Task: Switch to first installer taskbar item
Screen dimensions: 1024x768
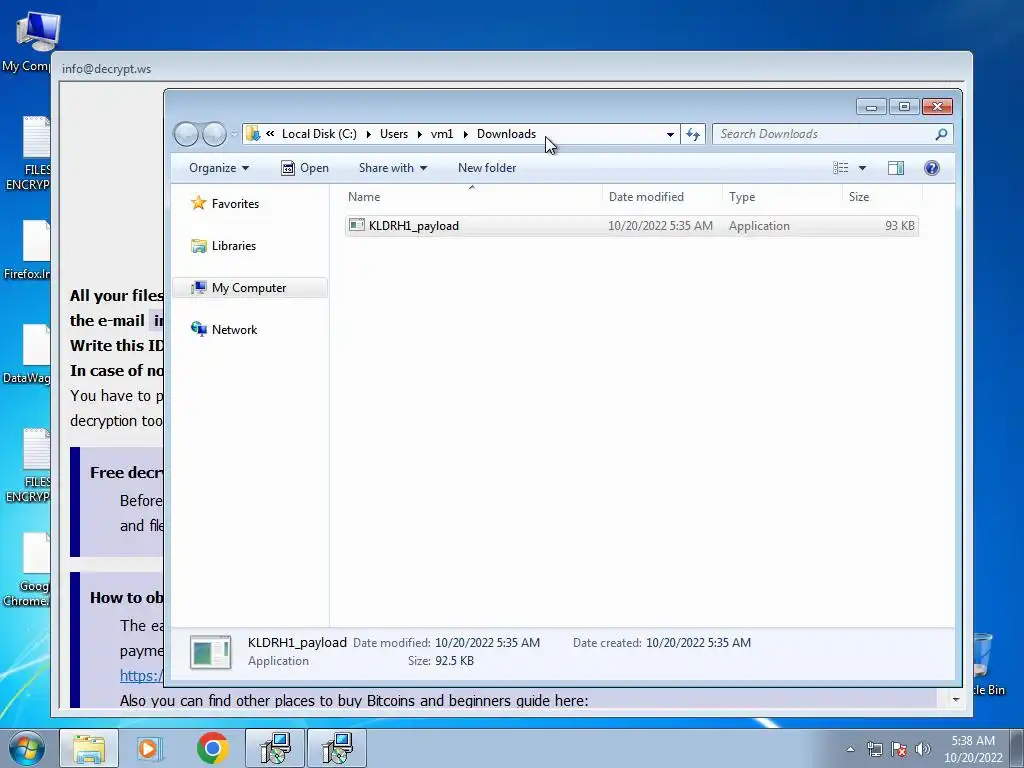Action: point(275,748)
